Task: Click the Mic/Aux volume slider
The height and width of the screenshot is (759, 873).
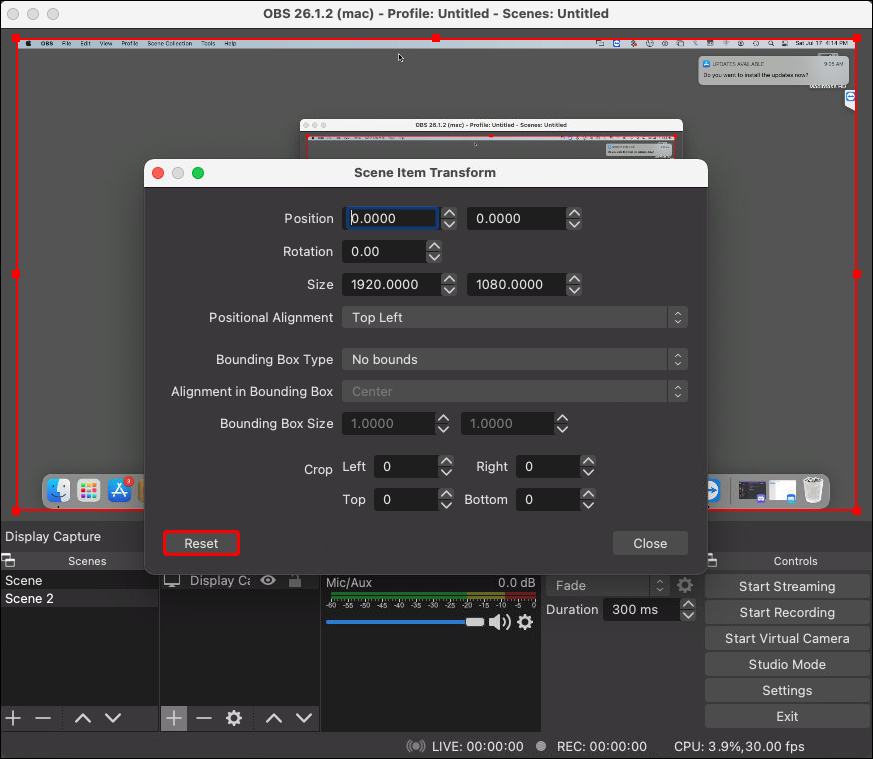Action: pyautogui.click(x=400, y=622)
